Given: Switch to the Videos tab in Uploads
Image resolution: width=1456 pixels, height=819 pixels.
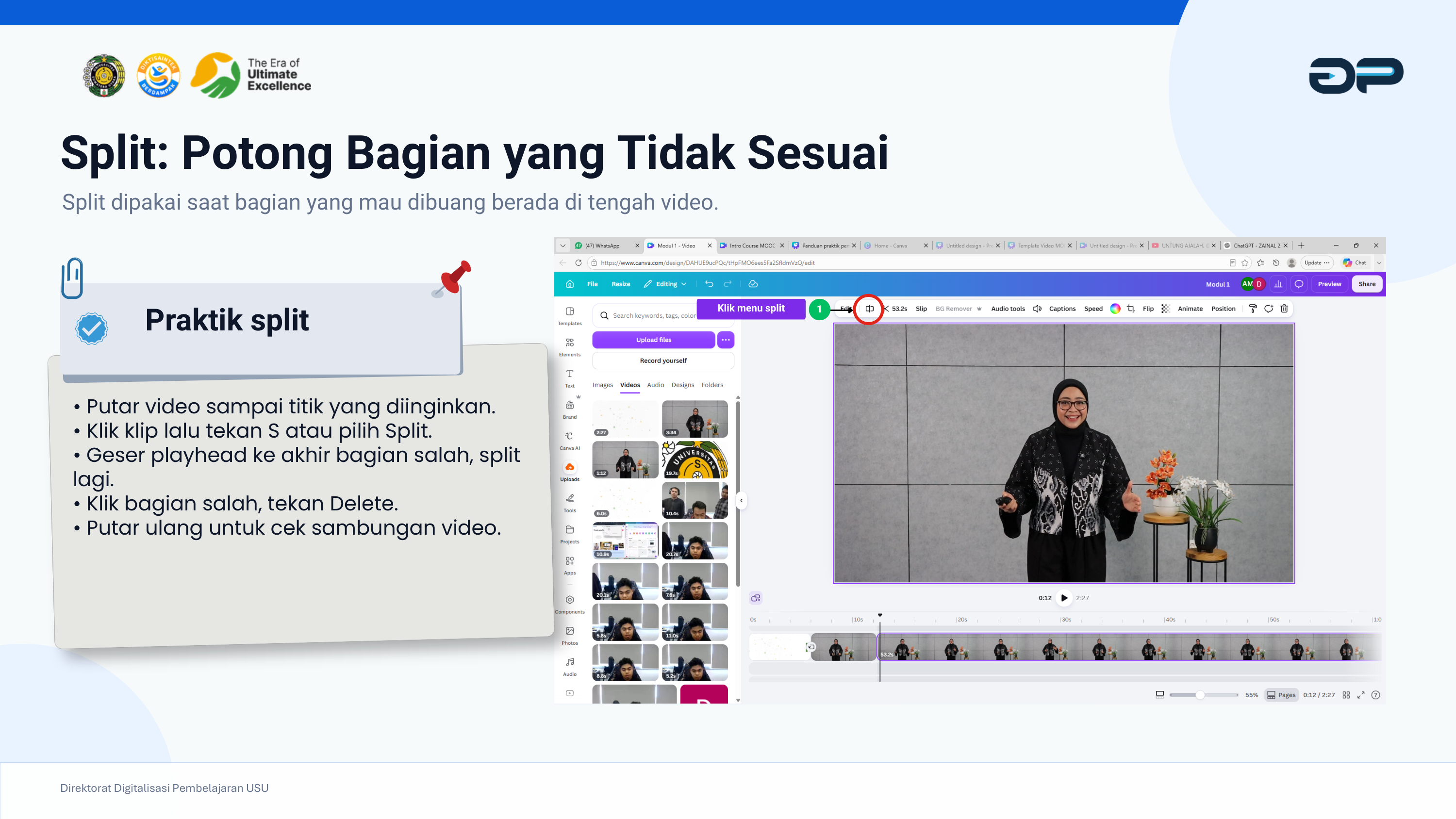Looking at the screenshot, I should pyautogui.click(x=630, y=385).
